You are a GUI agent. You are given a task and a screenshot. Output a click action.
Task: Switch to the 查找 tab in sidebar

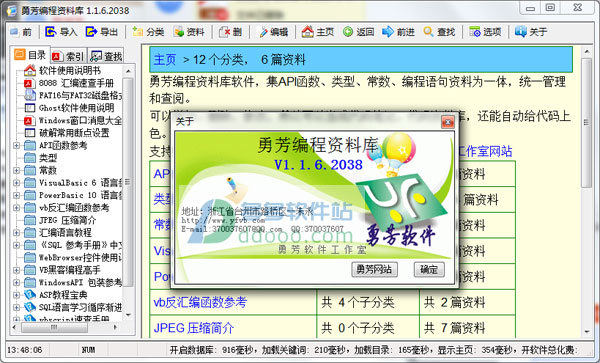pos(106,57)
